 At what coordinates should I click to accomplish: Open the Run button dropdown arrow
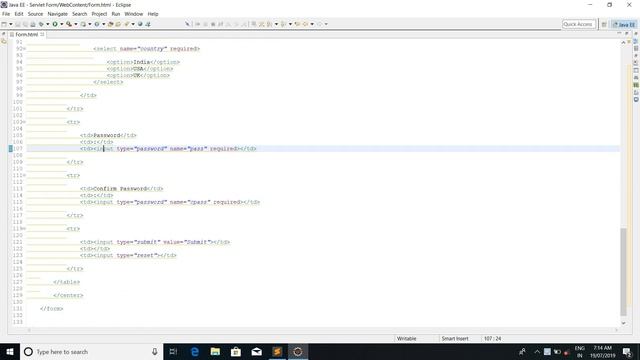pyautogui.click(x=62, y=24)
